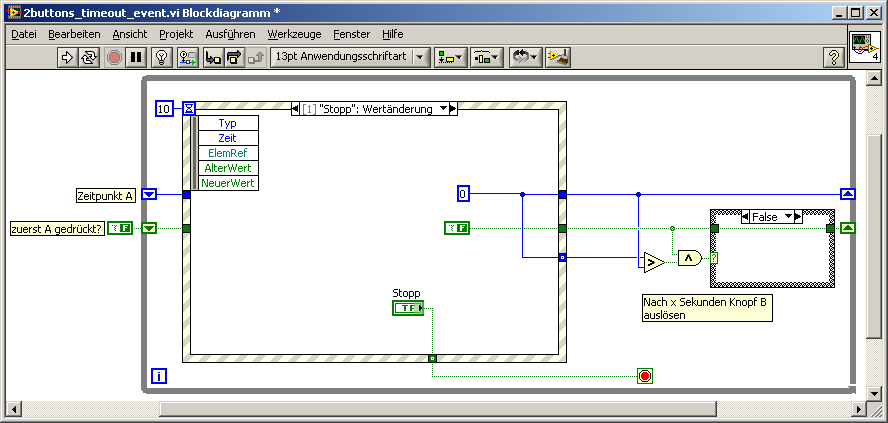888x423 pixels.
Task: Go to next event case with right arrow
Action: click(453, 109)
